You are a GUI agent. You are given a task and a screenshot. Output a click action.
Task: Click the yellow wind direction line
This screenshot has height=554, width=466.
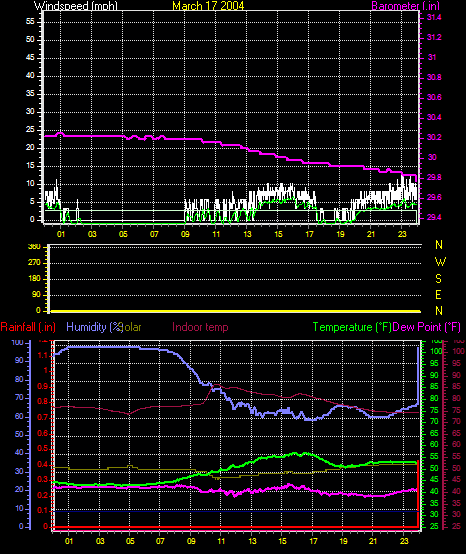[236, 311]
